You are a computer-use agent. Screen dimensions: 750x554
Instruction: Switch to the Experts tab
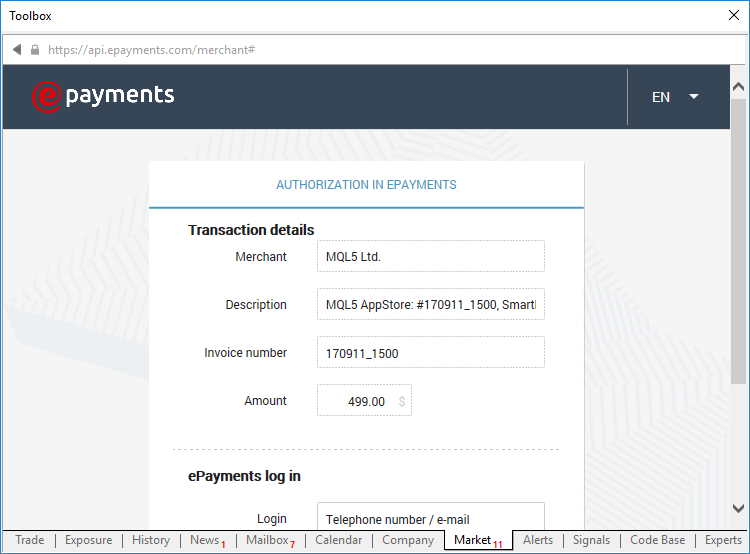click(723, 540)
